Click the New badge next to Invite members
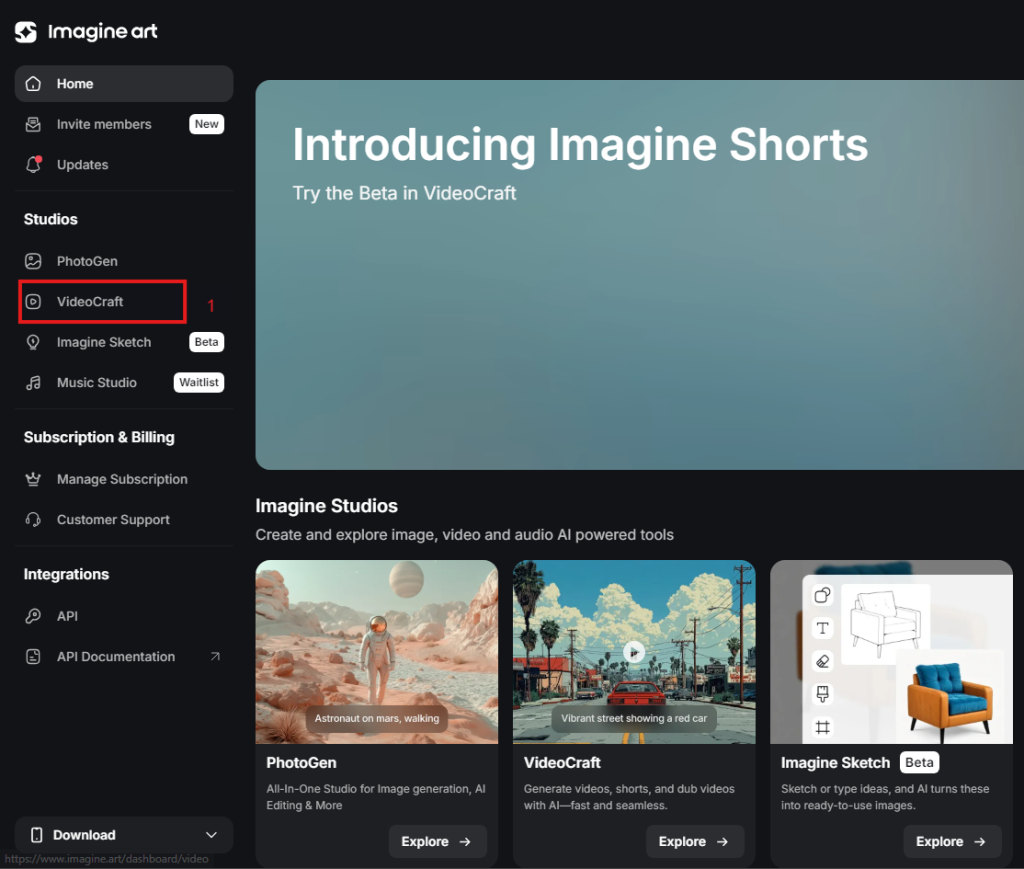Image resolution: width=1024 pixels, height=869 pixels. [206, 124]
